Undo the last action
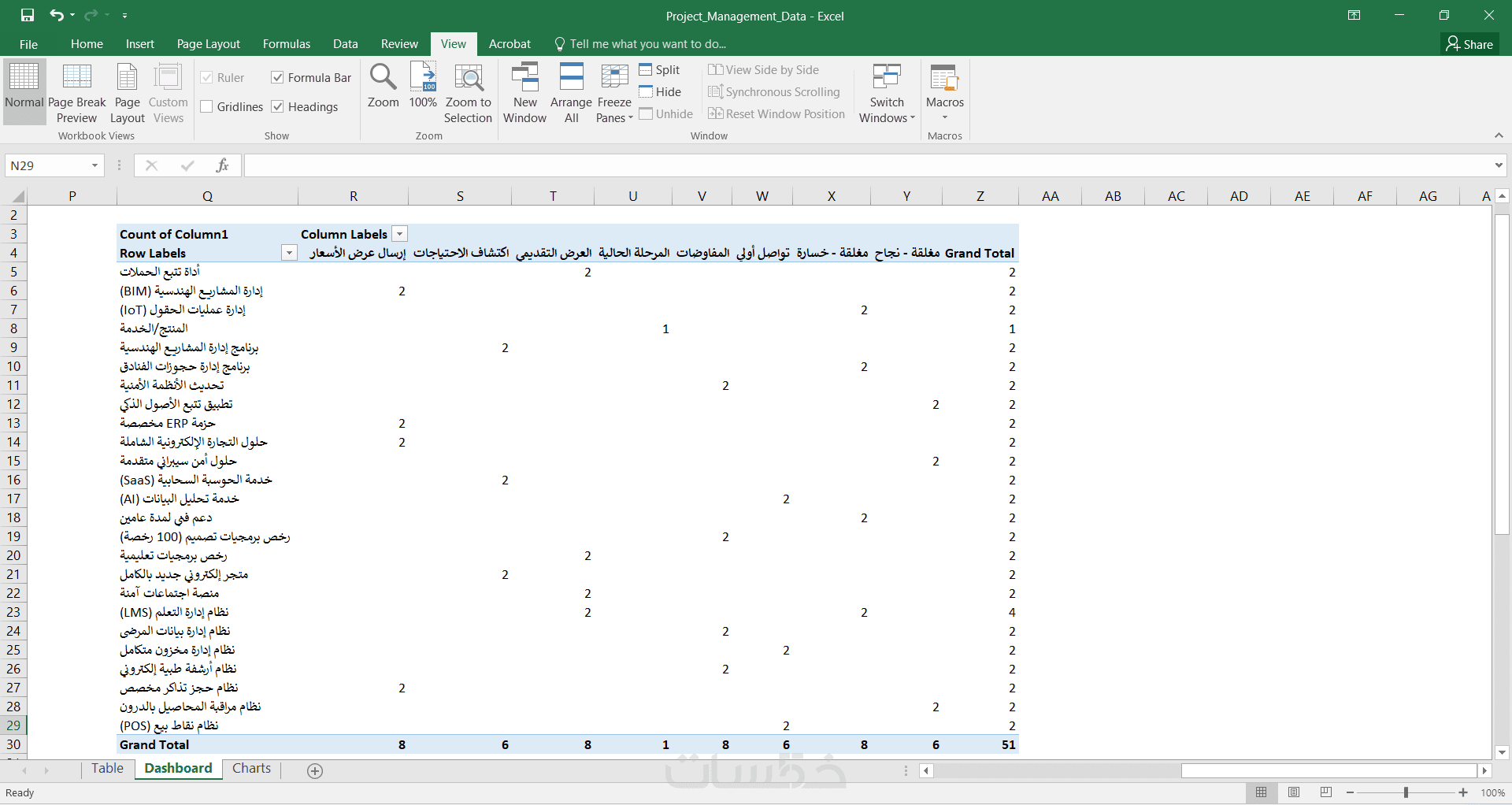 click(x=57, y=15)
